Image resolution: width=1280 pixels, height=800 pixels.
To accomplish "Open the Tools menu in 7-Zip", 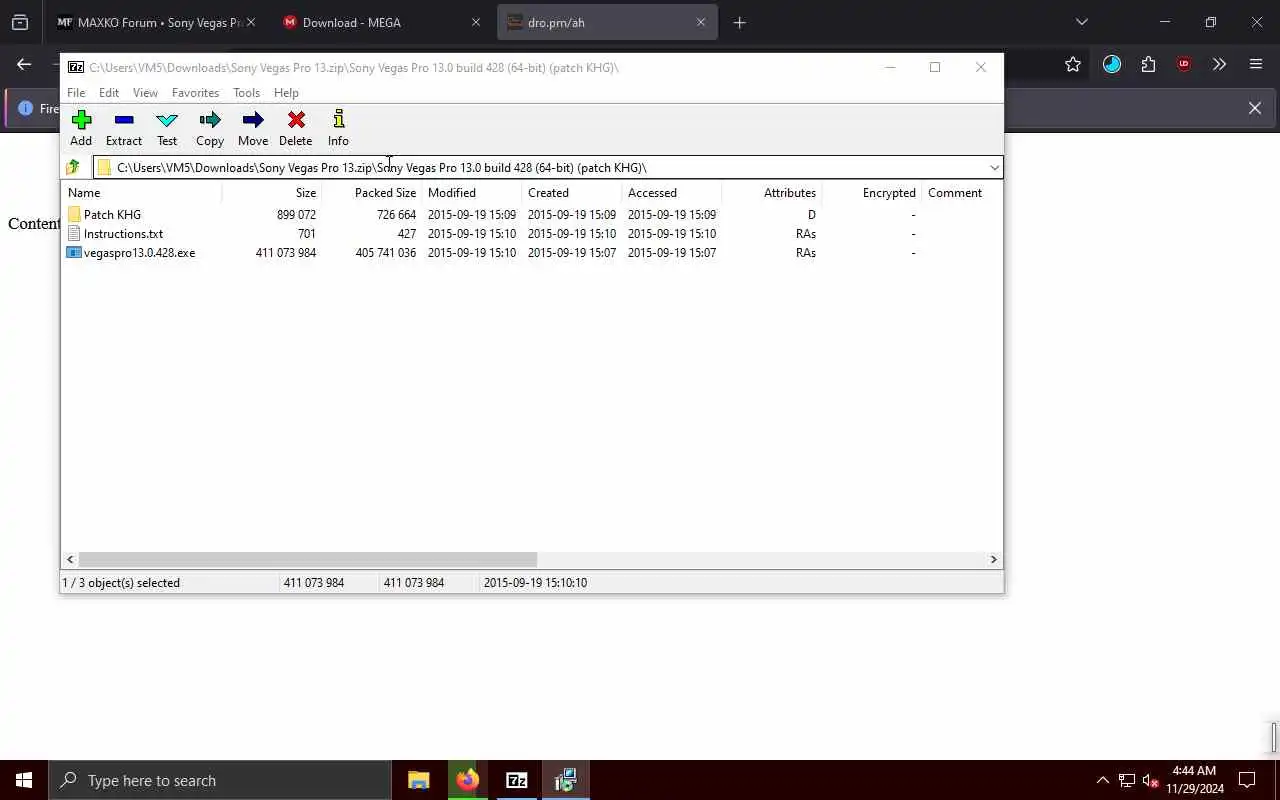I will 246,92.
